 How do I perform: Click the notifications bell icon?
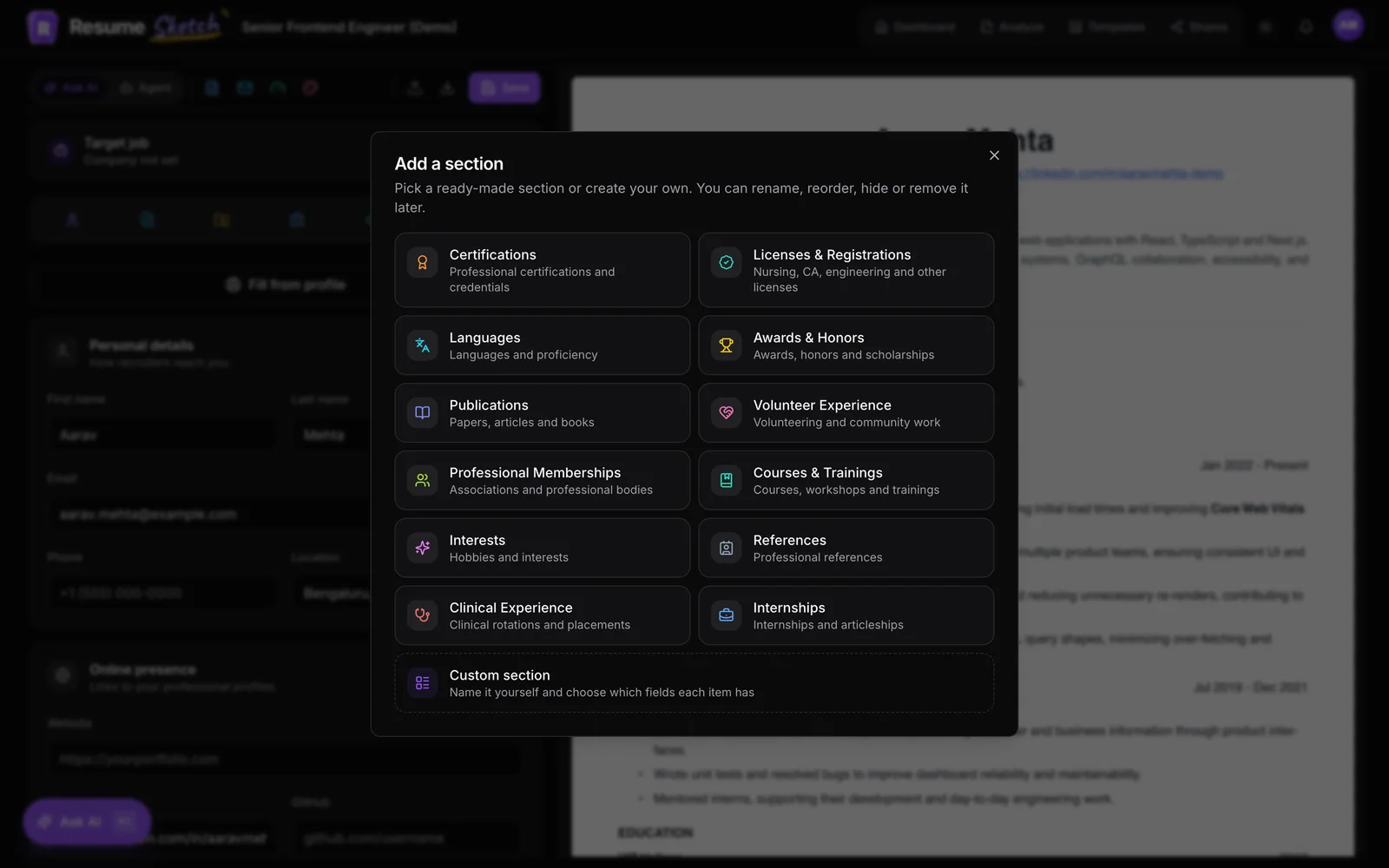[x=1306, y=27]
